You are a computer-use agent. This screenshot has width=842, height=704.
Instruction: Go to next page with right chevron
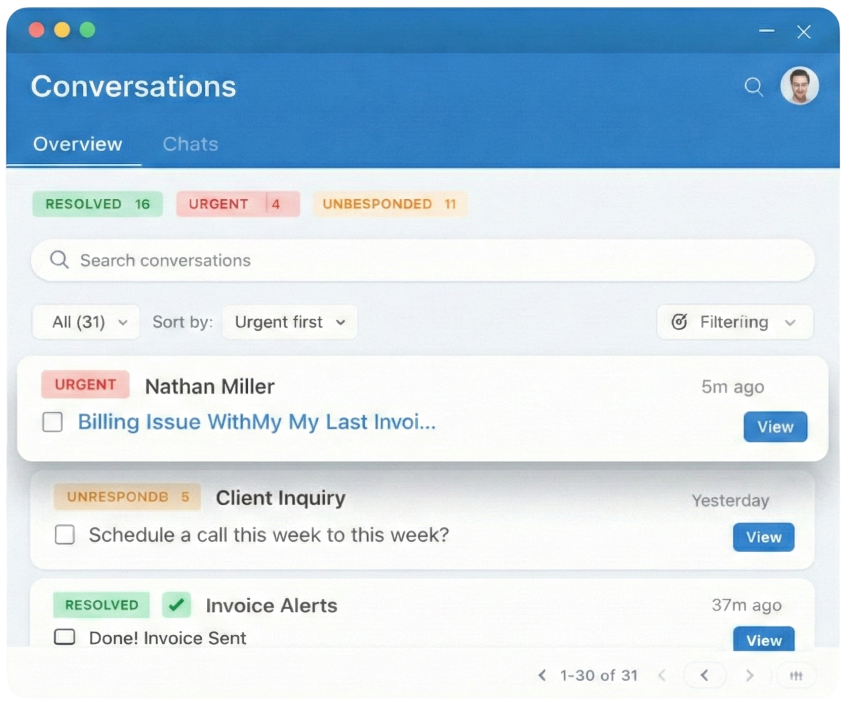[x=749, y=676]
